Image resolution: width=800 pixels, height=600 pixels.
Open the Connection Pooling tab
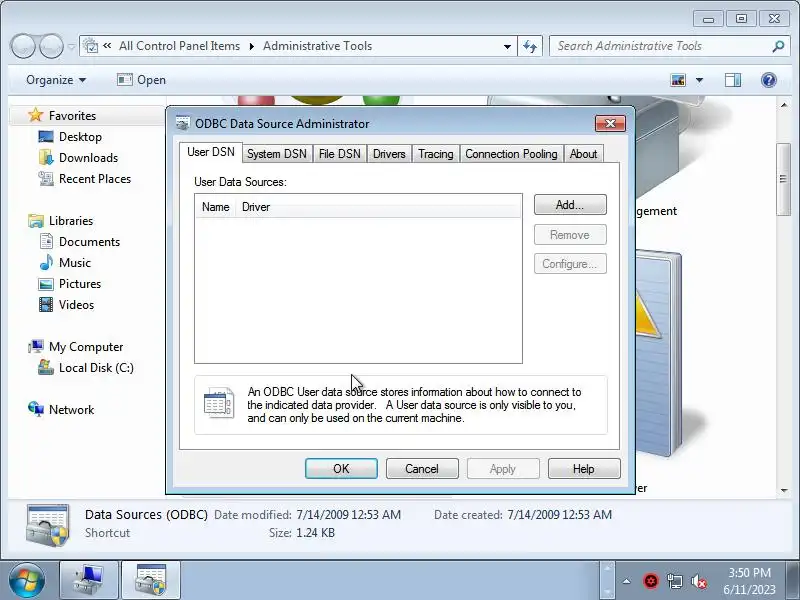511,154
